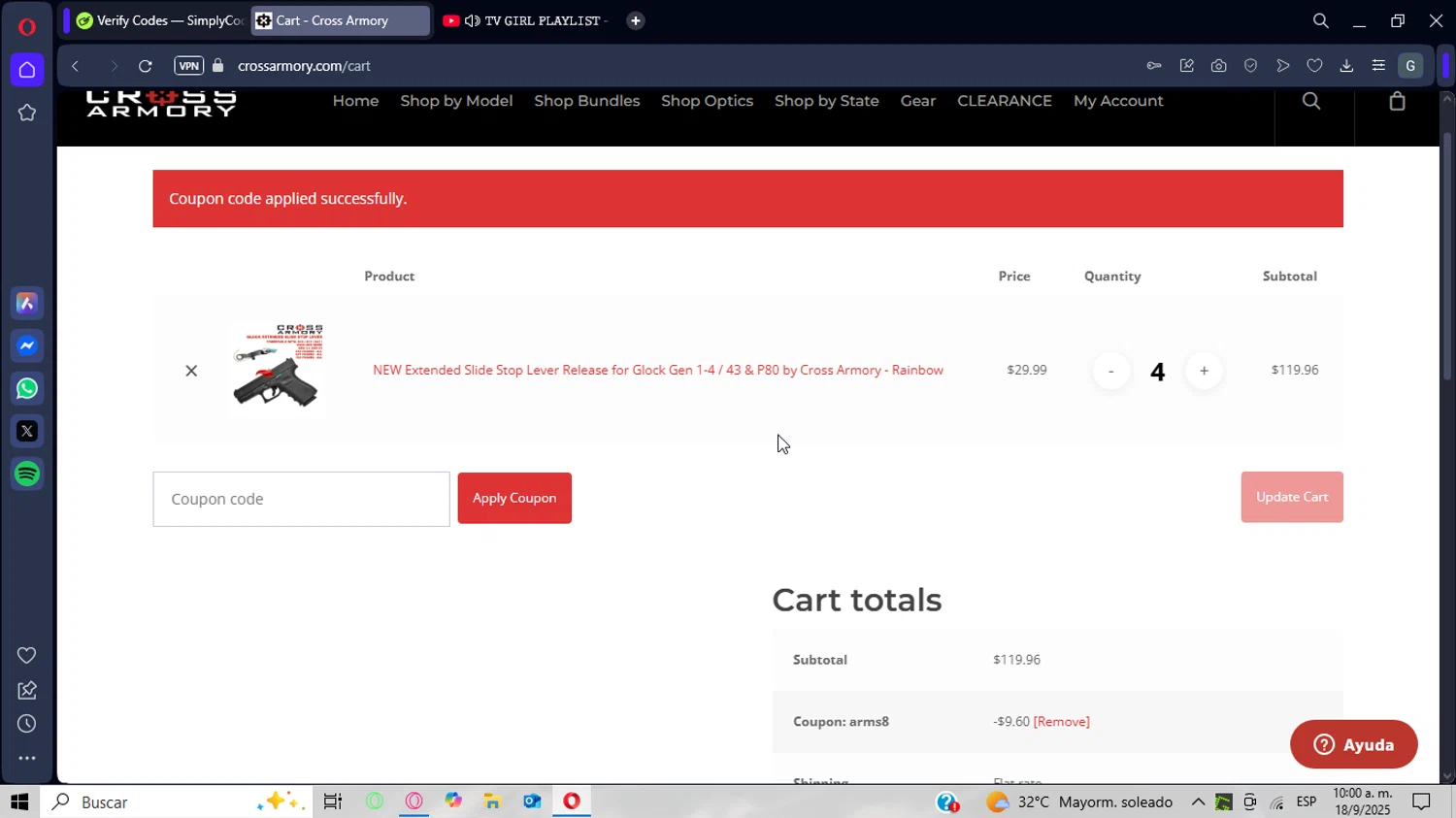1456x818 pixels.
Task: Open the weather widget 32°C
Action: click(x=1079, y=802)
